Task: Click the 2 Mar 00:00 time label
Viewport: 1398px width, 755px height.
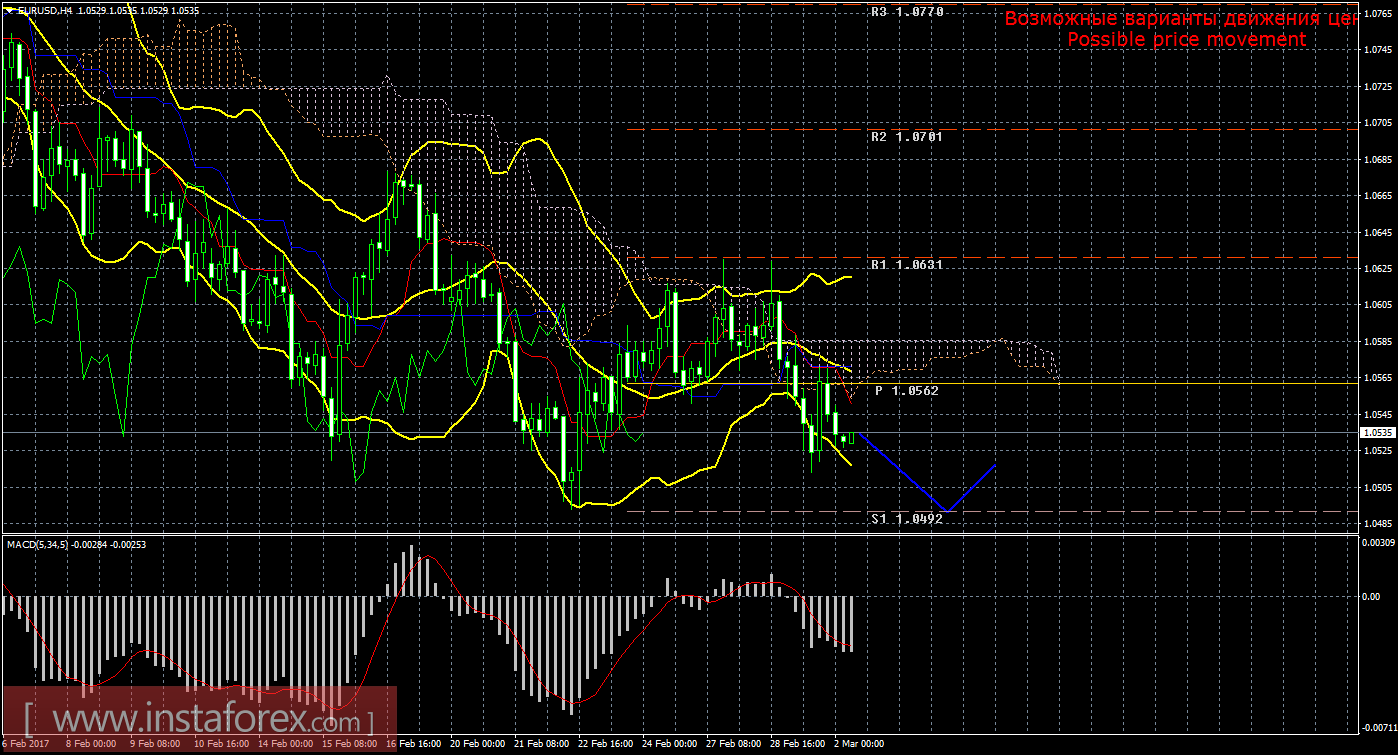Action: 857,744
